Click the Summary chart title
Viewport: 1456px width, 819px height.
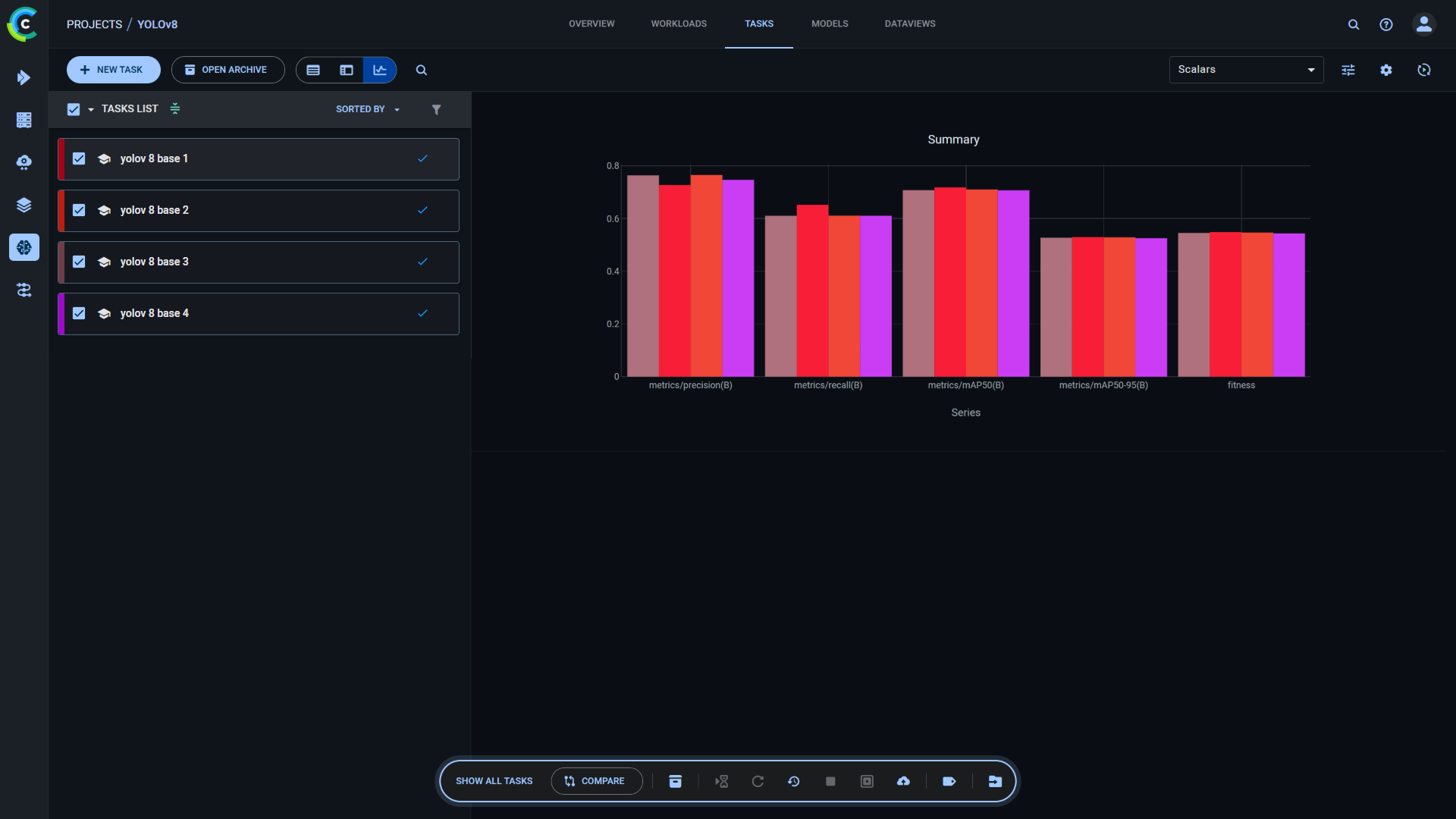[x=953, y=140]
